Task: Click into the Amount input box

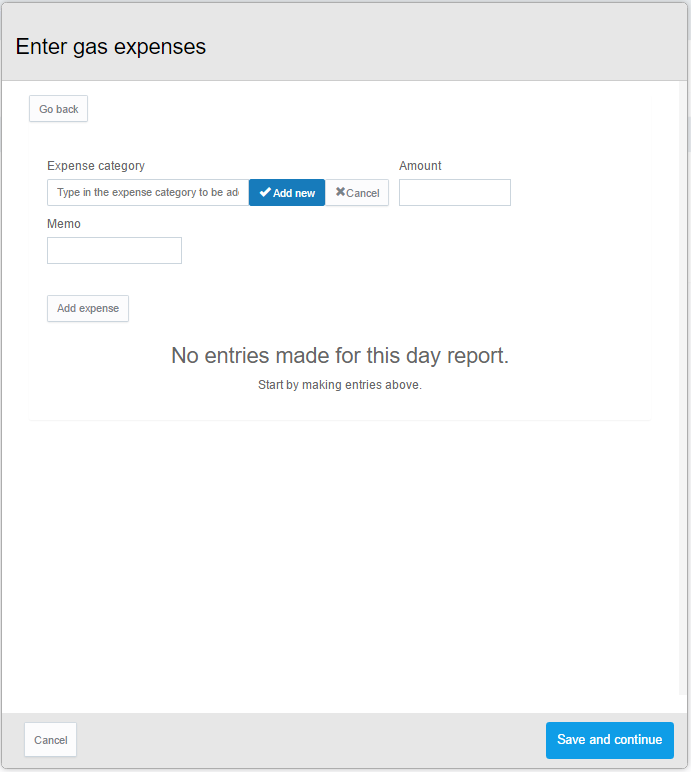Action: click(x=454, y=192)
